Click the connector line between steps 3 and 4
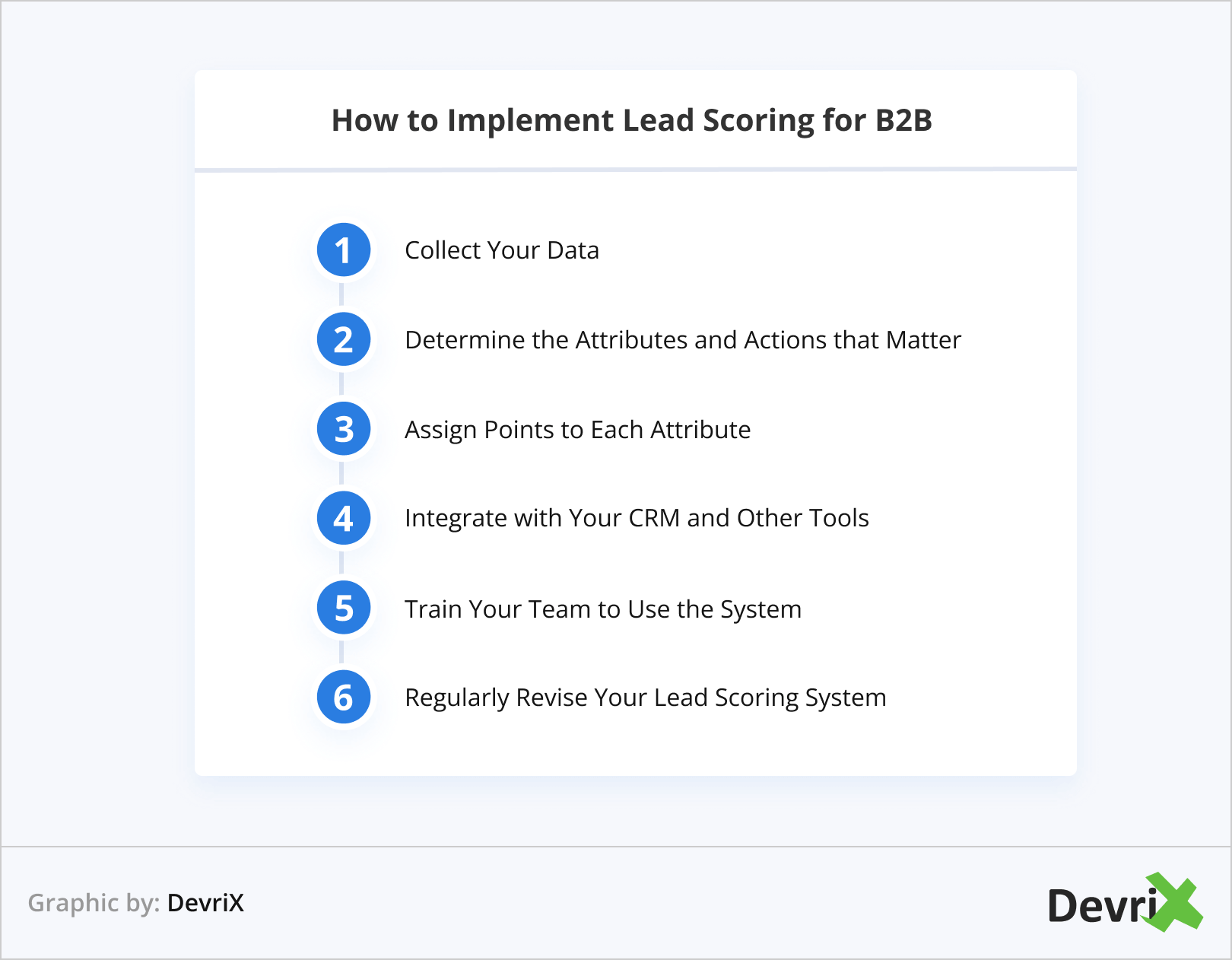This screenshot has height=960, width=1232. click(341, 473)
